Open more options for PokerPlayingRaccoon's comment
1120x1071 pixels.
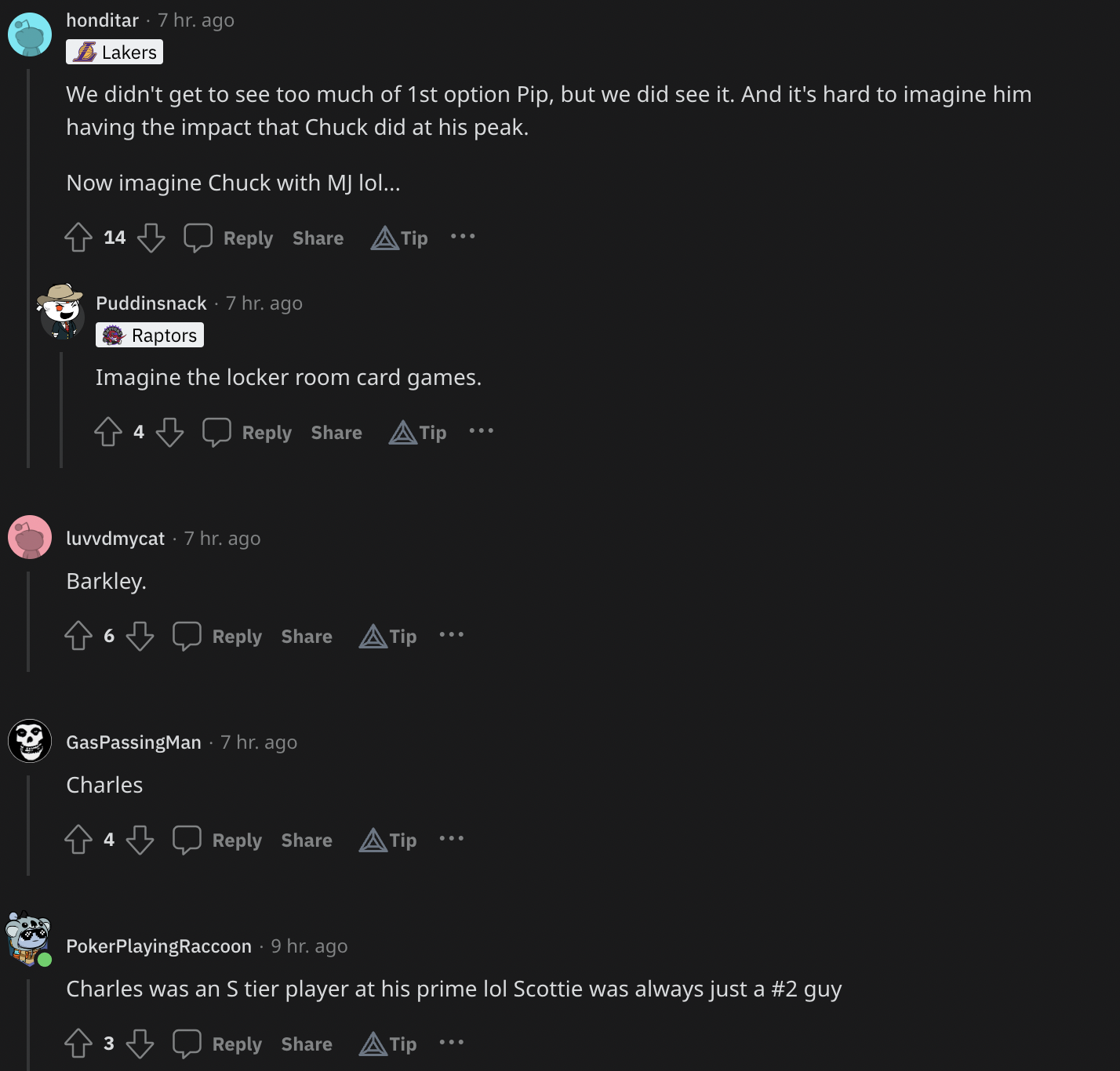[x=452, y=1043]
